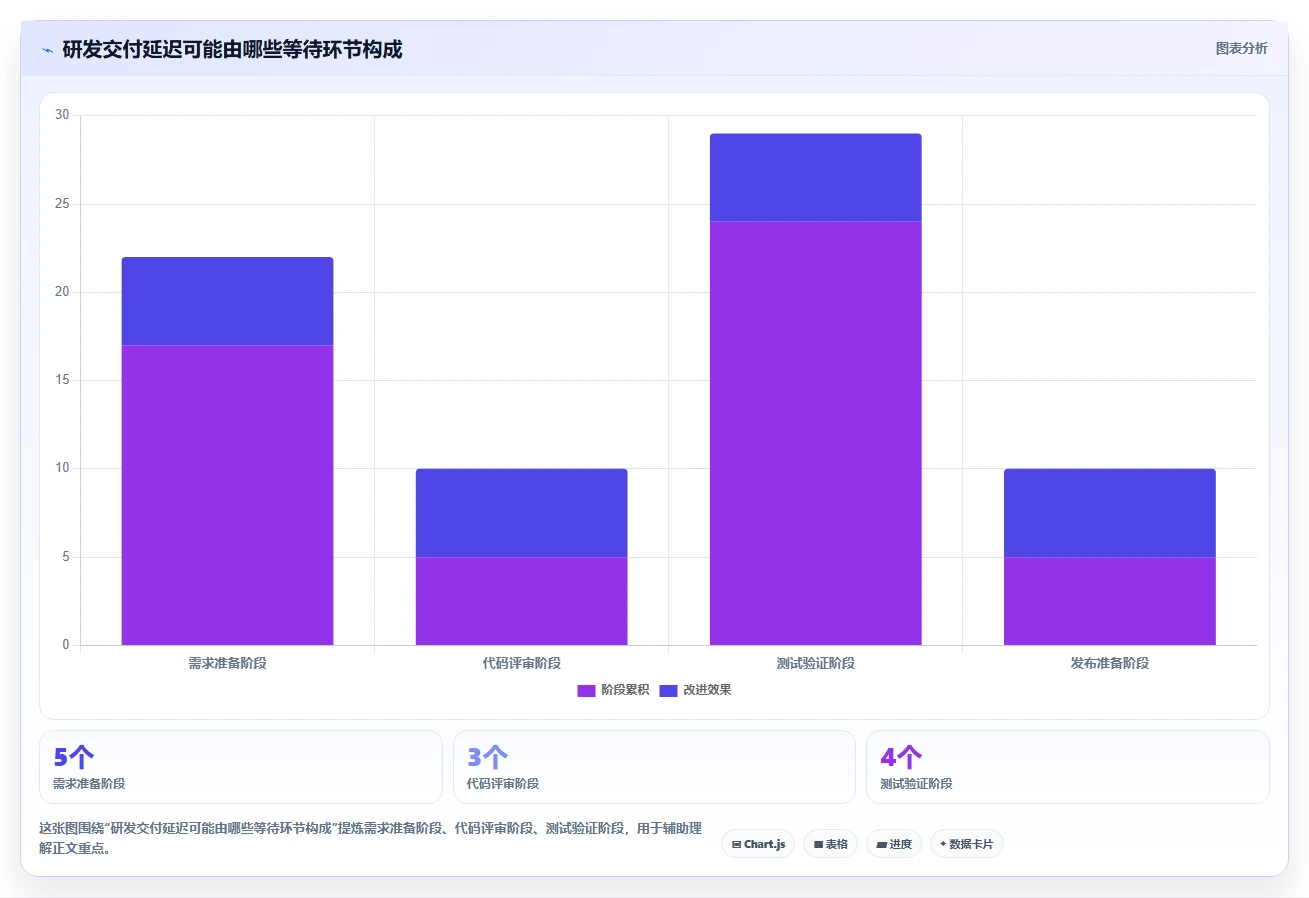Screen dimensions: 1309x898
Task: Click the 需求准备阶段 x-axis label
Action: [x=227, y=663]
